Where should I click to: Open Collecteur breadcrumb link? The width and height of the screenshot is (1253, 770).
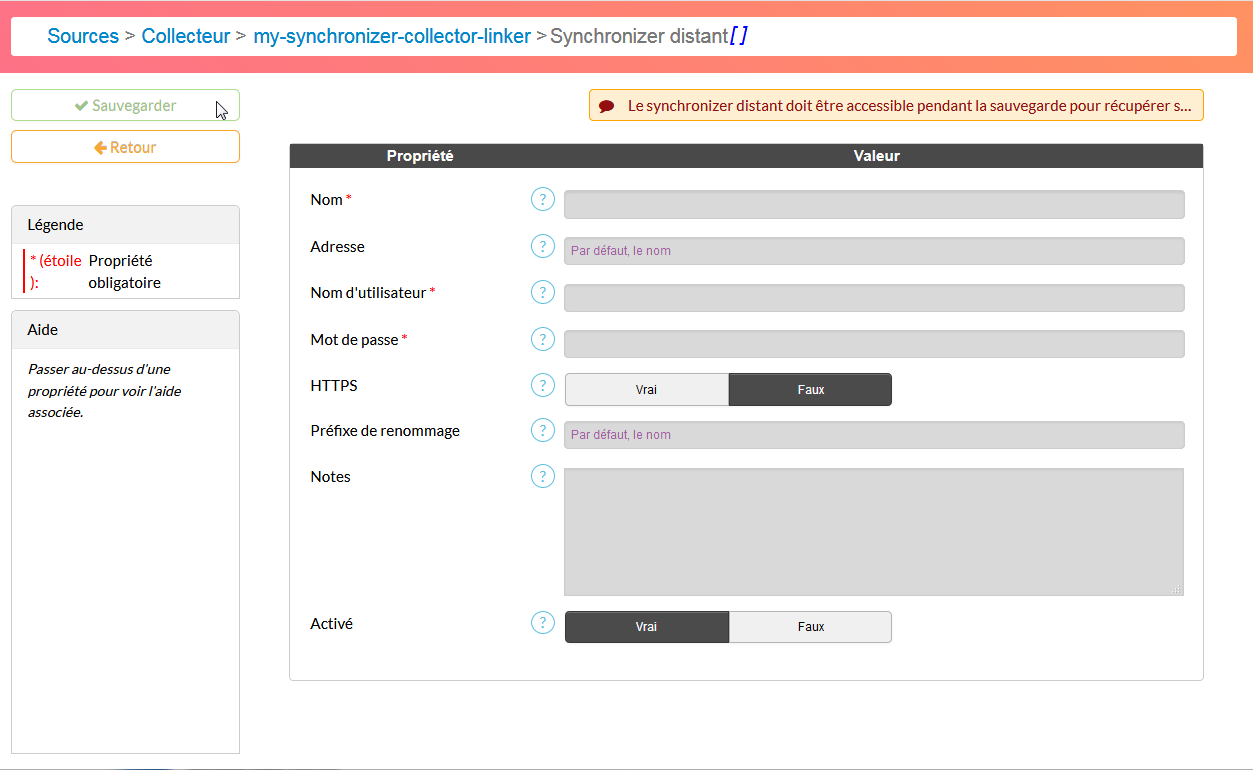point(186,36)
